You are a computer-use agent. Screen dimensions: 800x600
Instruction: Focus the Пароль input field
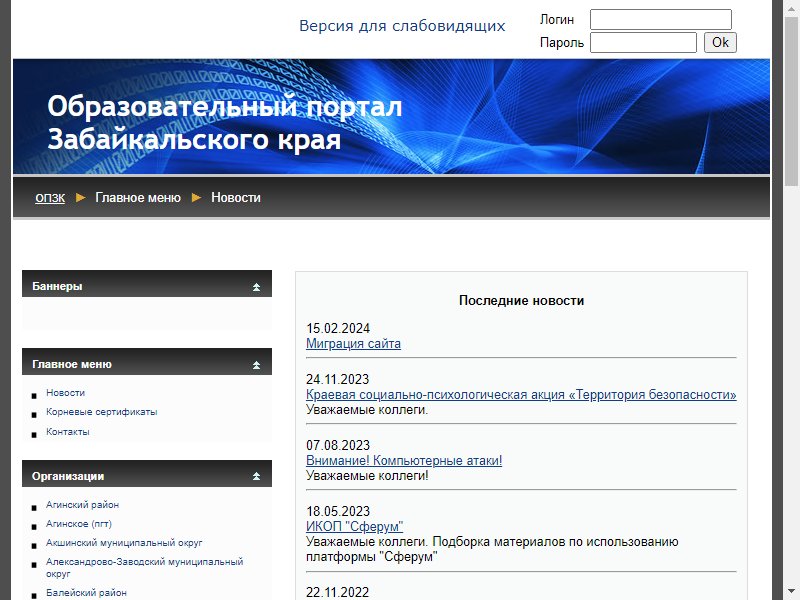(x=643, y=42)
